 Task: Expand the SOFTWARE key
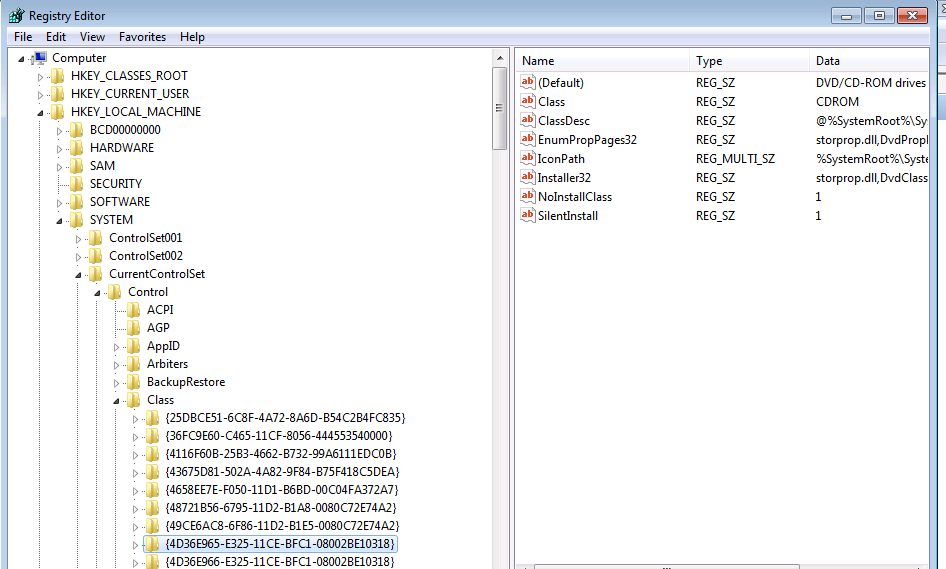coord(59,203)
